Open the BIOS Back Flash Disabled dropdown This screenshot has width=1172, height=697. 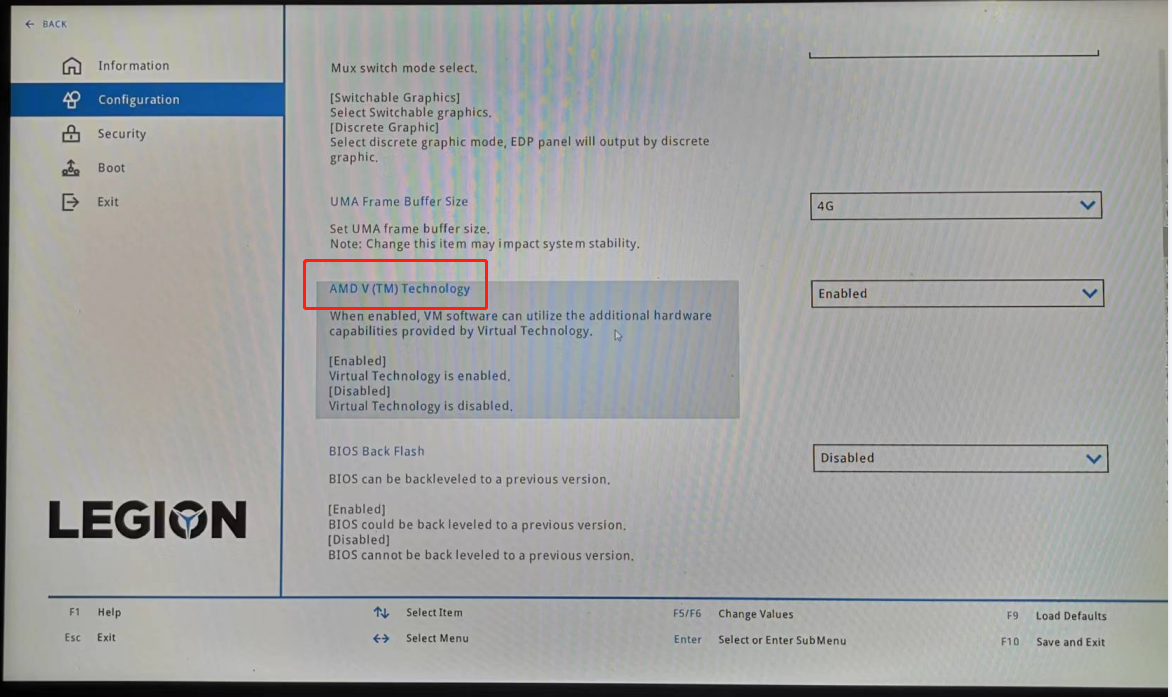(959, 458)
